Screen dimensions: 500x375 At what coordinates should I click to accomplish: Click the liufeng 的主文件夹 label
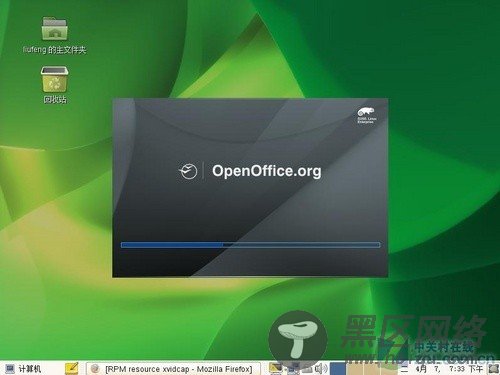pyautogui.click(x=54, y=50)
